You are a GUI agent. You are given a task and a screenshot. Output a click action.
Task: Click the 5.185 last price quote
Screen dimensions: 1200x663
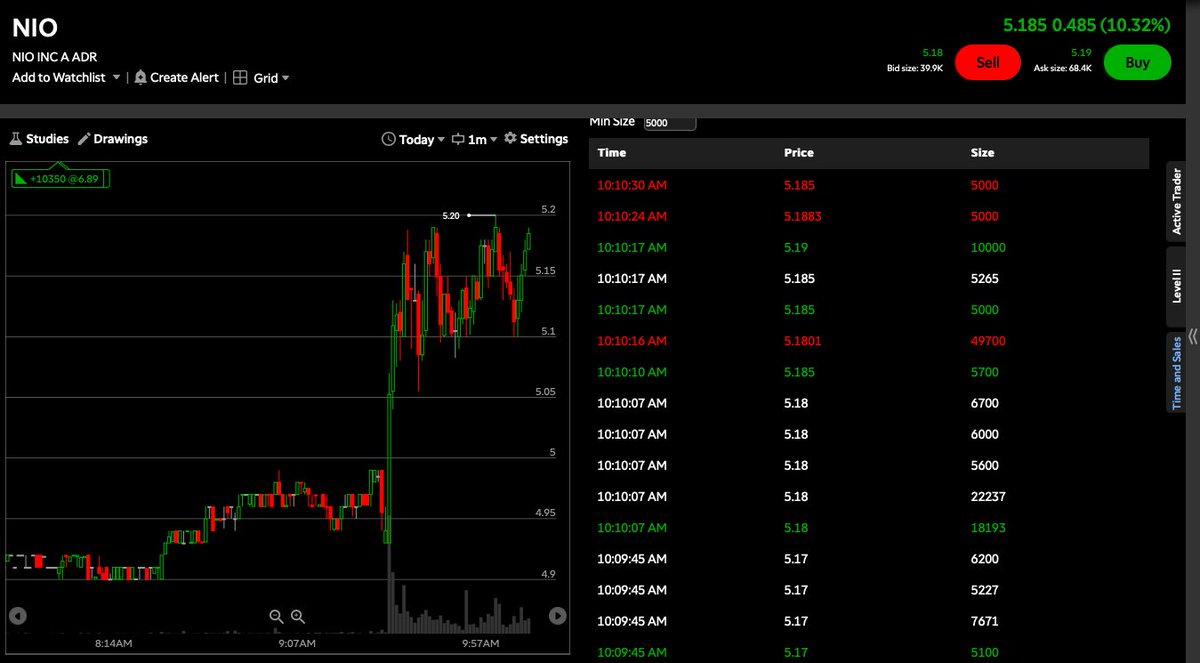point(1024,25)
